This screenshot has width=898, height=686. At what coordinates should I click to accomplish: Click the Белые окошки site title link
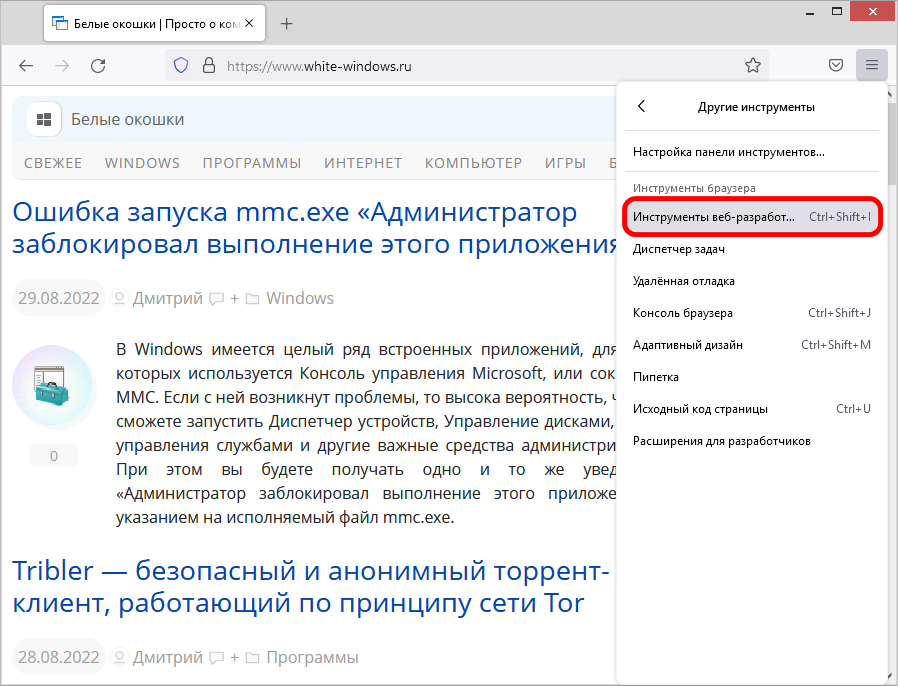click(128, 120)
